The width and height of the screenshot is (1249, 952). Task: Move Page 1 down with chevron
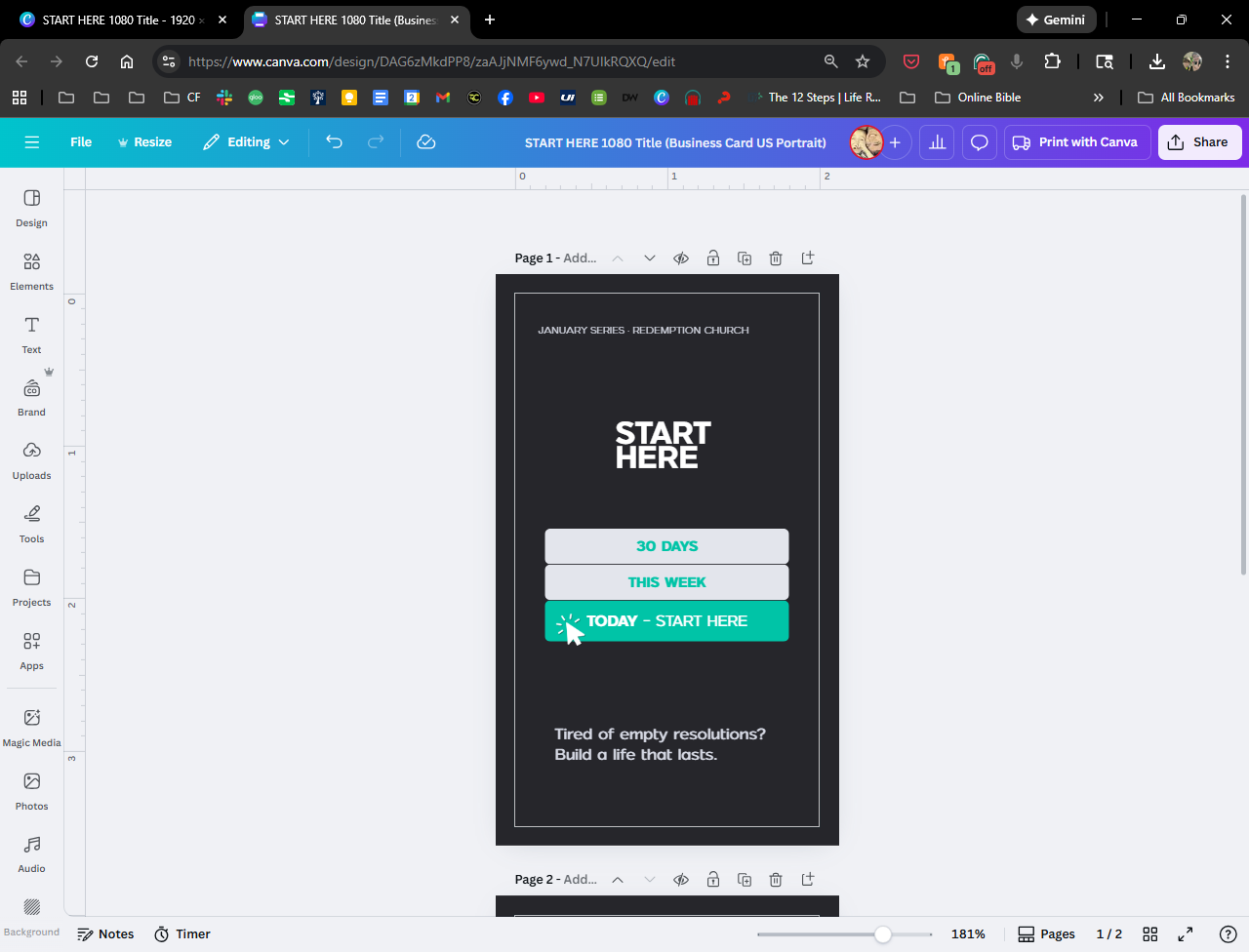(x=650, y=258)
